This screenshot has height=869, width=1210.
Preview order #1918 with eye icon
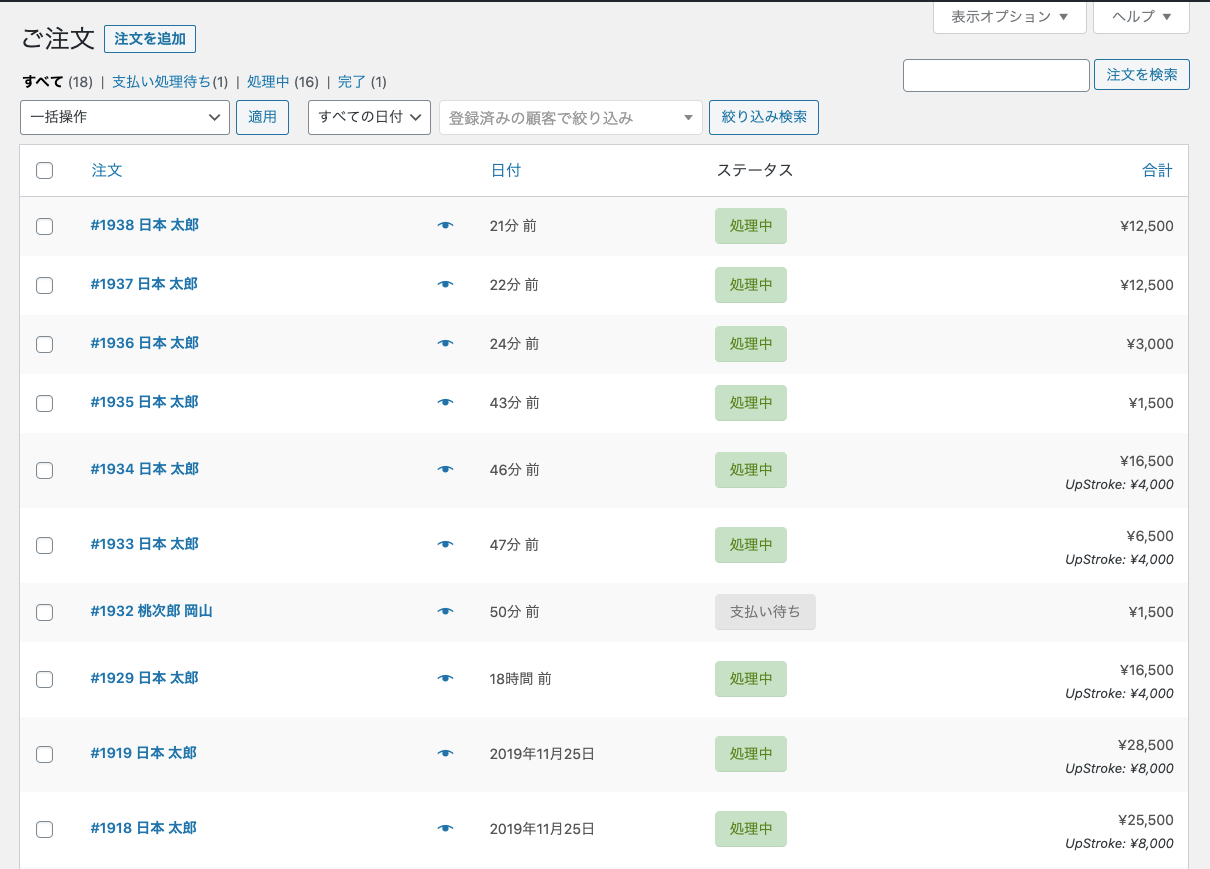click(445, 829)
